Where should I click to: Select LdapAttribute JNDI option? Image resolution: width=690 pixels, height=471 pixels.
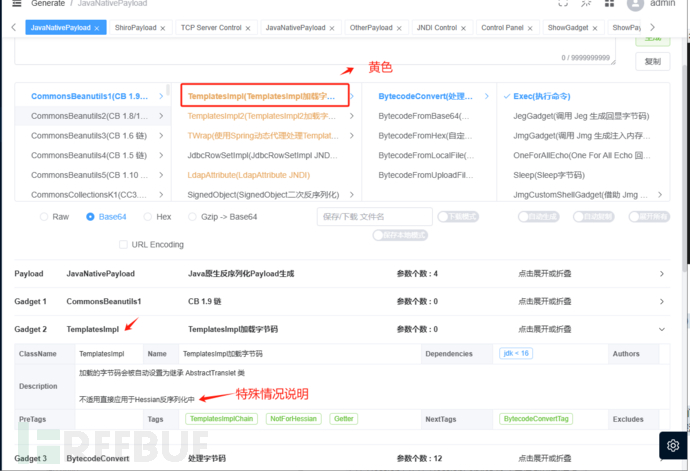(249, 175)
